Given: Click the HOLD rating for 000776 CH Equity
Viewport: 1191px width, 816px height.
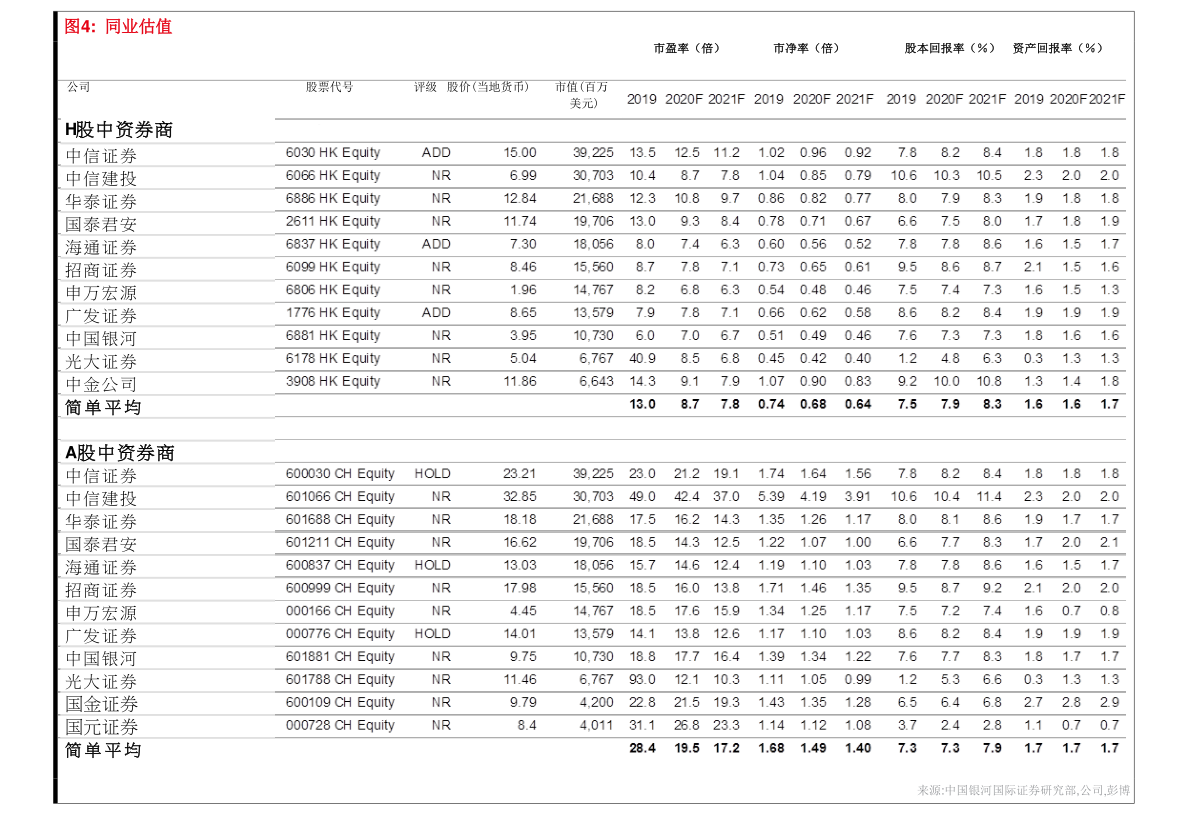Looking at the screenshot, I should click(433, 633).
